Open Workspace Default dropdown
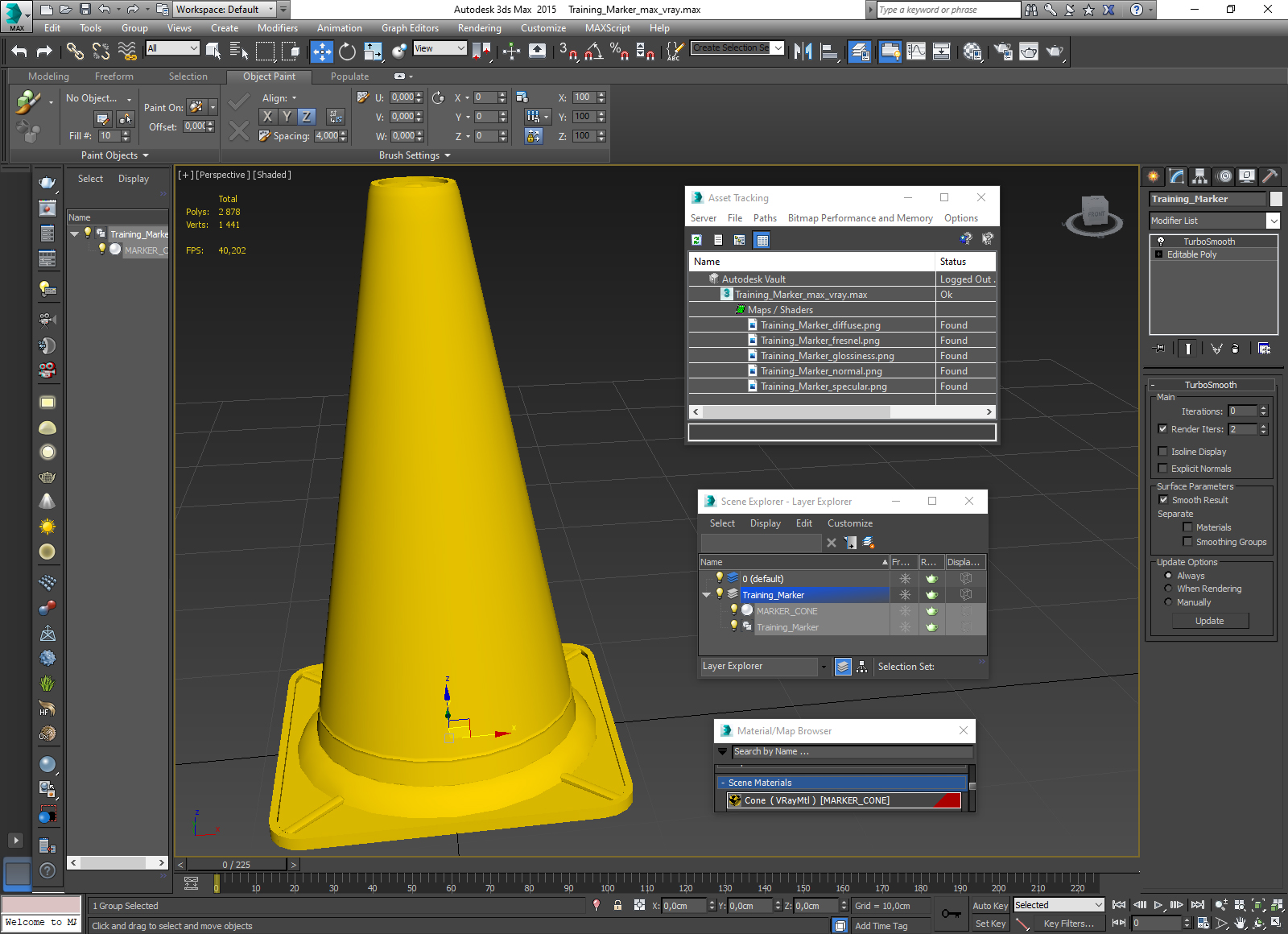Screen dimensions: 1288x934 point(271,10)
